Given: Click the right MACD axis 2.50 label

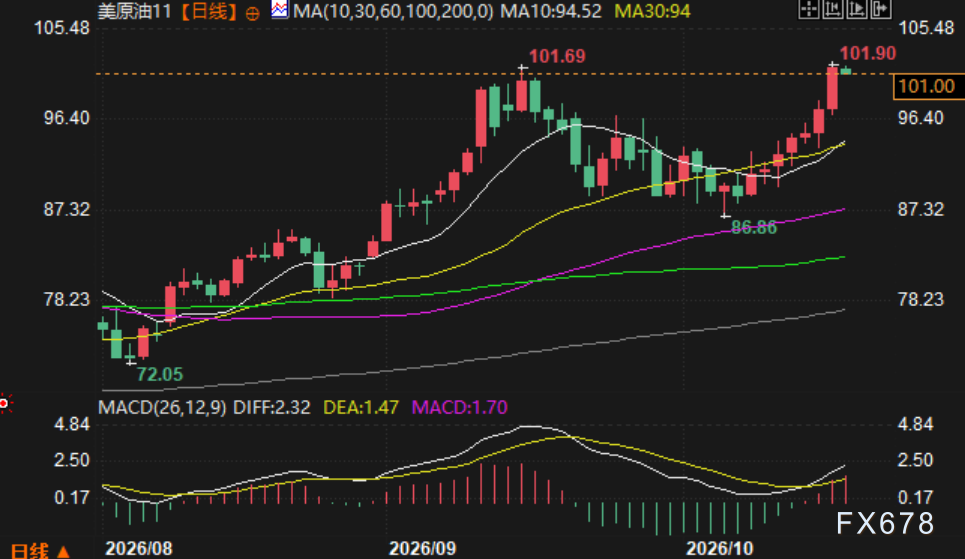Looking at the screenshot, I should pos(915,460).
